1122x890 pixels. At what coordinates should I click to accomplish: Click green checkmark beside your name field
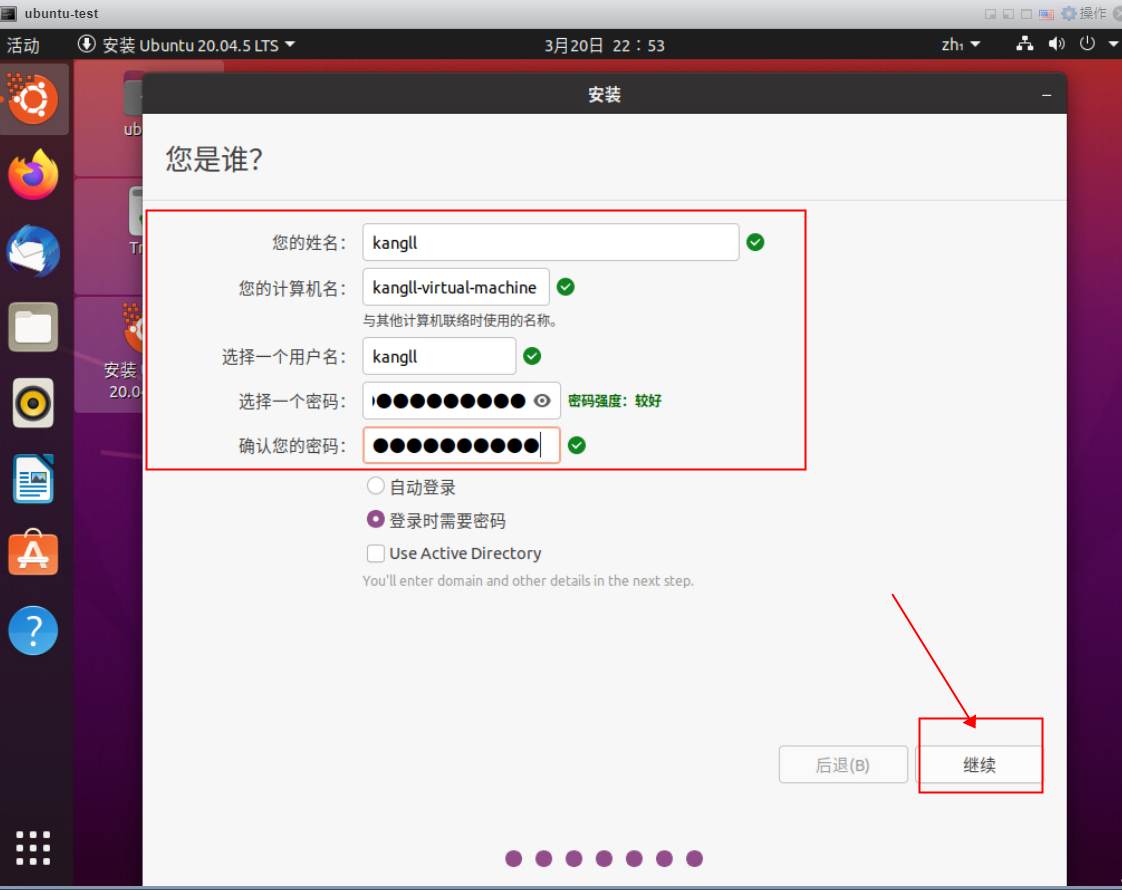[x=755, y=243]
